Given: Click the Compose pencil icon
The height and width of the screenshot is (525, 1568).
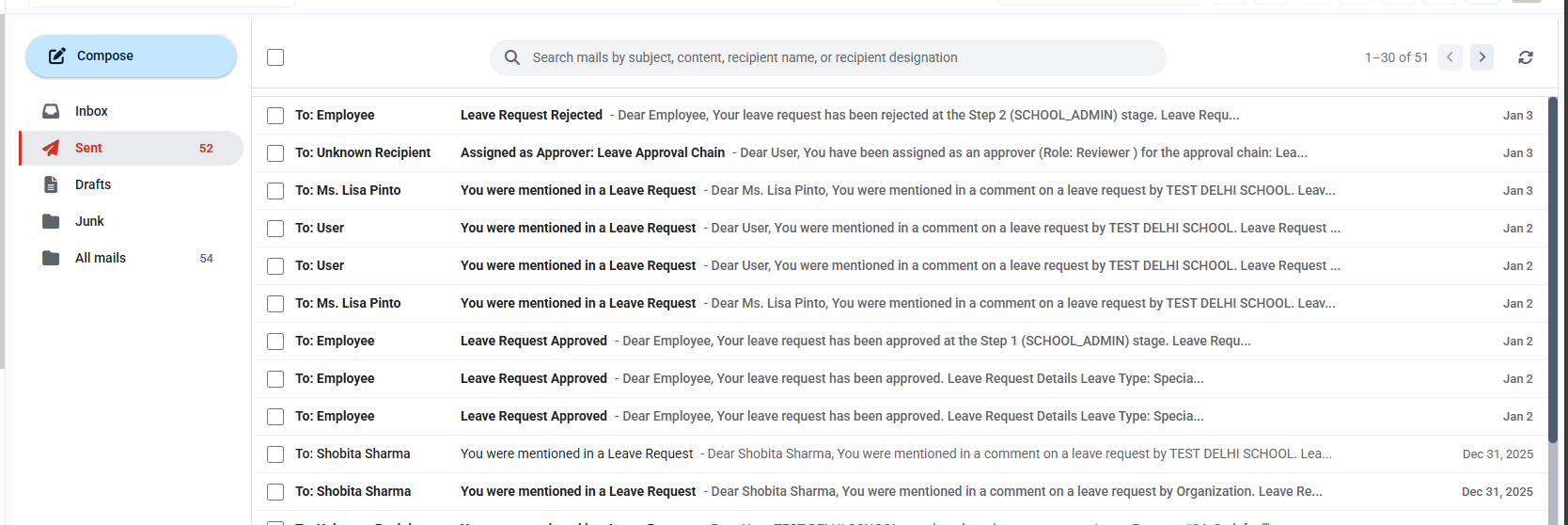Looking at the screenshot, I should (x=57, y=56).
